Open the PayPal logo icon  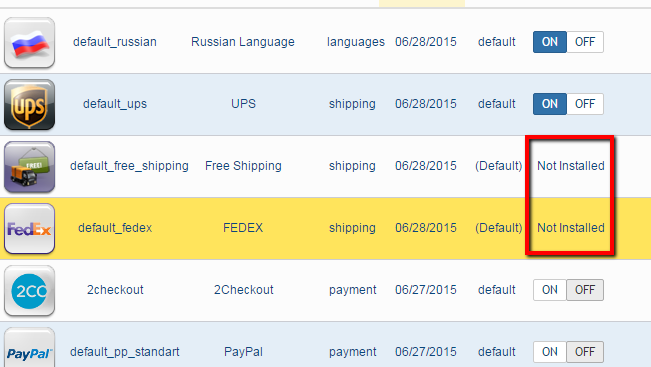click(29, 347)
